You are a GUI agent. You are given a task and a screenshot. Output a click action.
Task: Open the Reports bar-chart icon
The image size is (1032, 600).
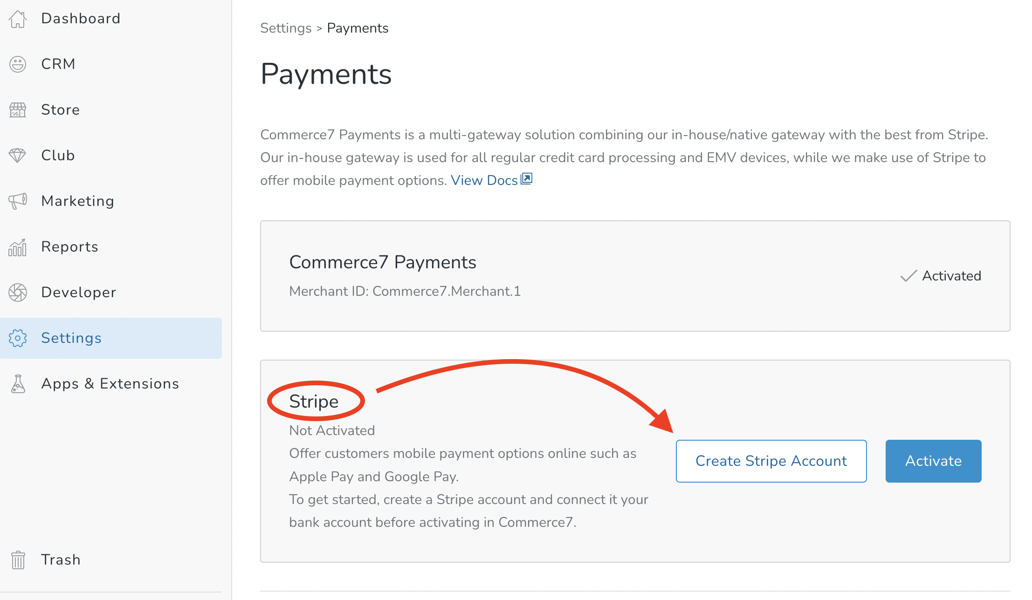(x=17, y=246)
